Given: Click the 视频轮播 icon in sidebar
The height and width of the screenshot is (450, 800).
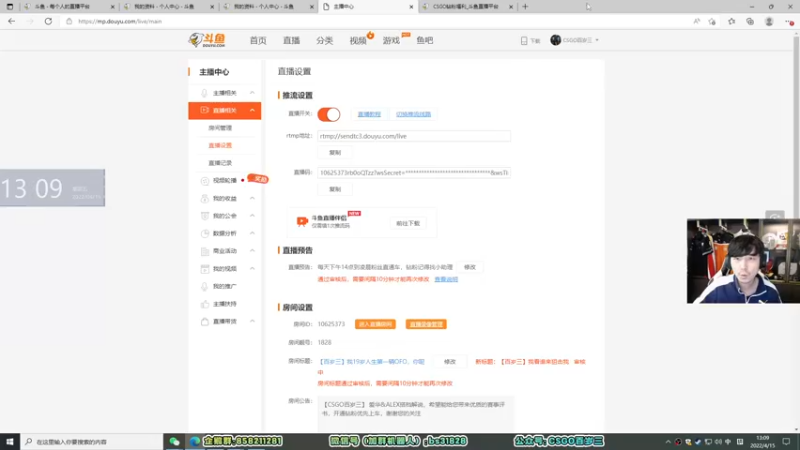Looking at the screenshot, I should tap(205, 181).
